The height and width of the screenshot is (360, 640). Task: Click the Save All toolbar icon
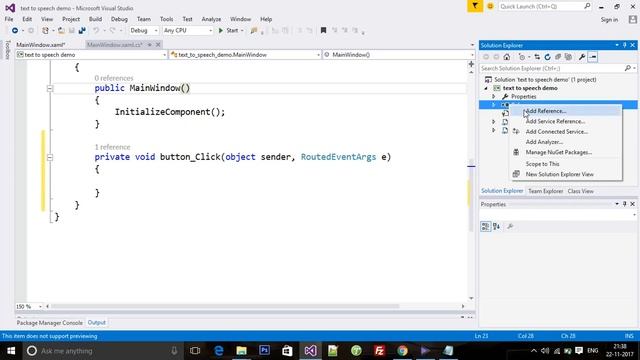click(82, 31)
